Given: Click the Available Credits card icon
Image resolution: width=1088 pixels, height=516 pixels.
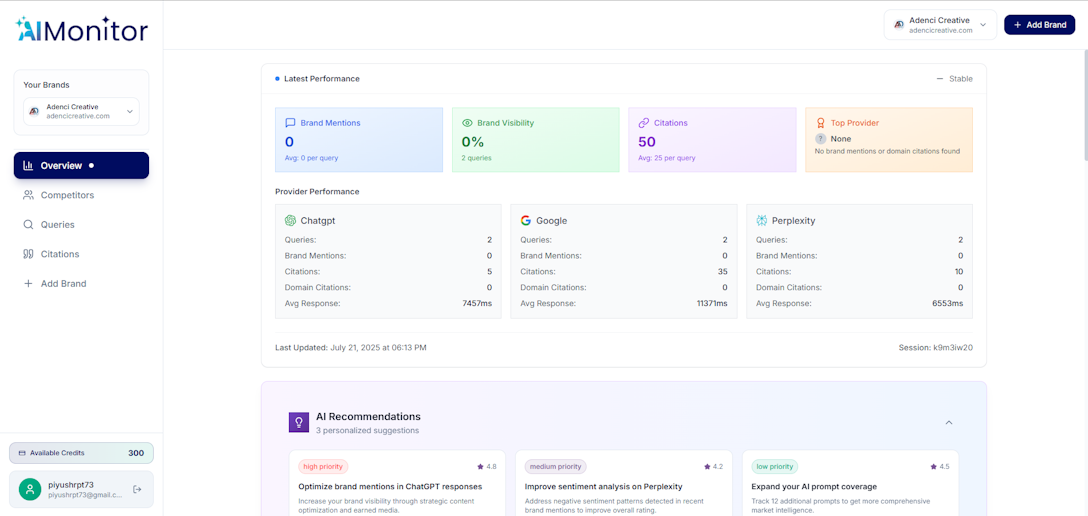Looking at the screenshot, I should click(x=22, y=453).
